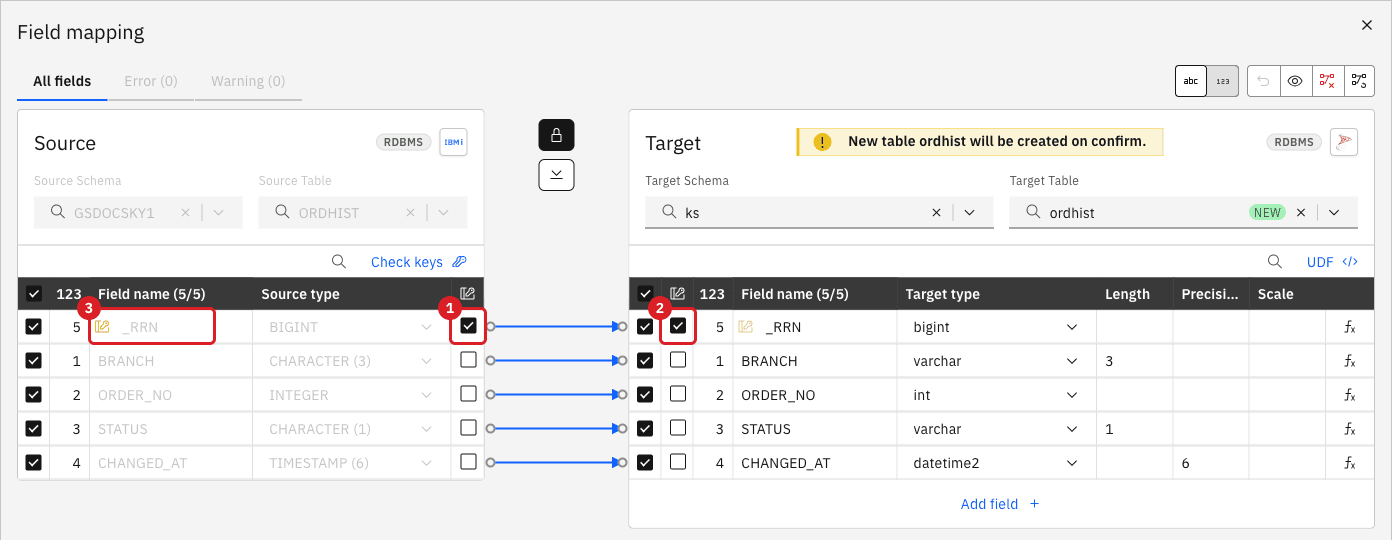The width and height of the screenshot is (1392, 540).
Task: Check the Source CHANGED_AT key checkbox
Action: [x=468, y=462]
